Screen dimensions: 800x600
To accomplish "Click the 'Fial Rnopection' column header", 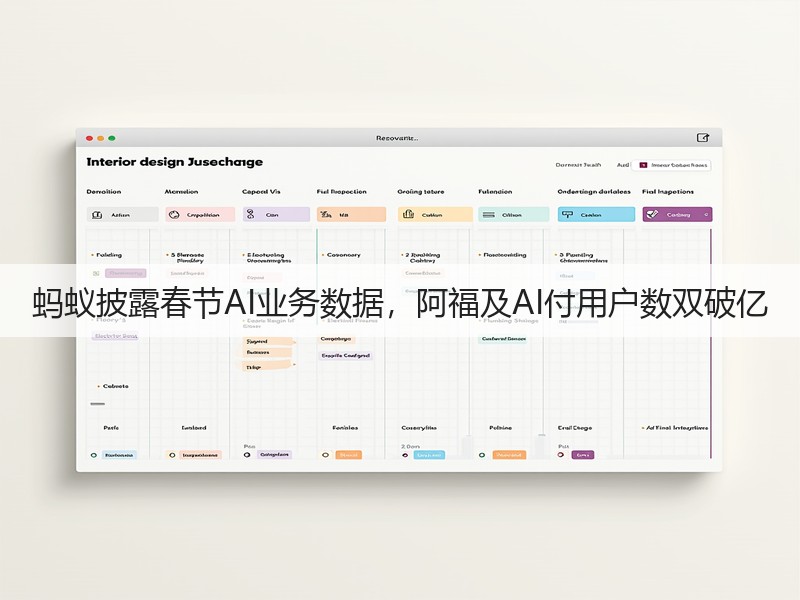I will 341,192.
